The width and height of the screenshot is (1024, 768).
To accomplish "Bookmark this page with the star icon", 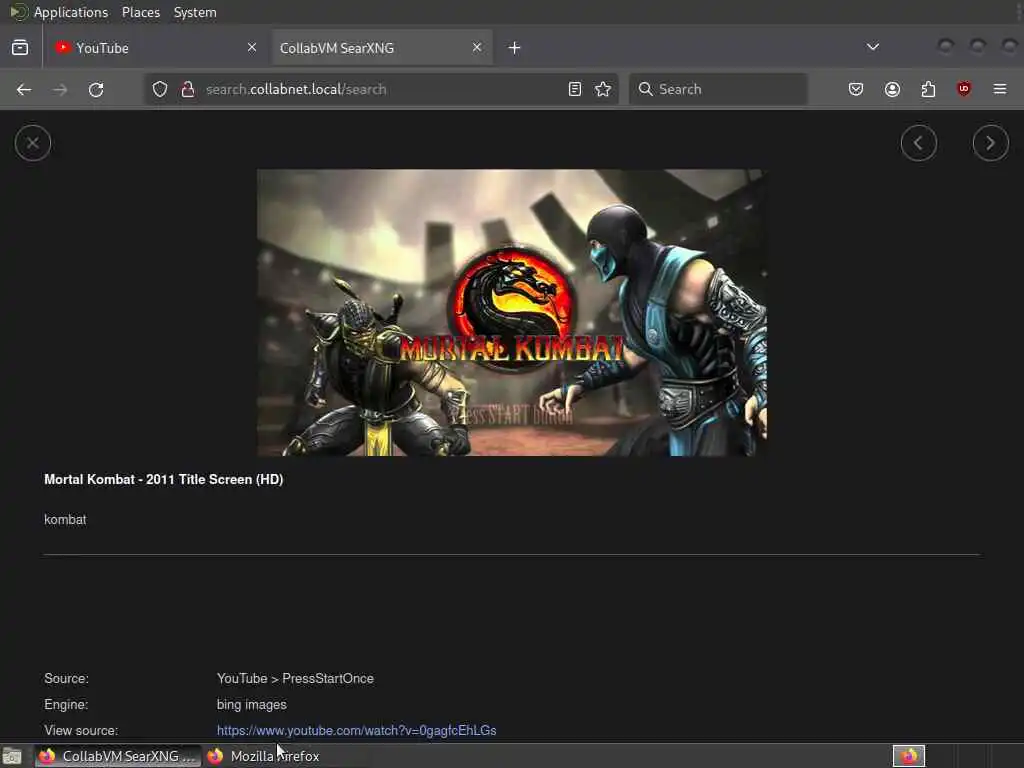I will (x=603, y=89).
